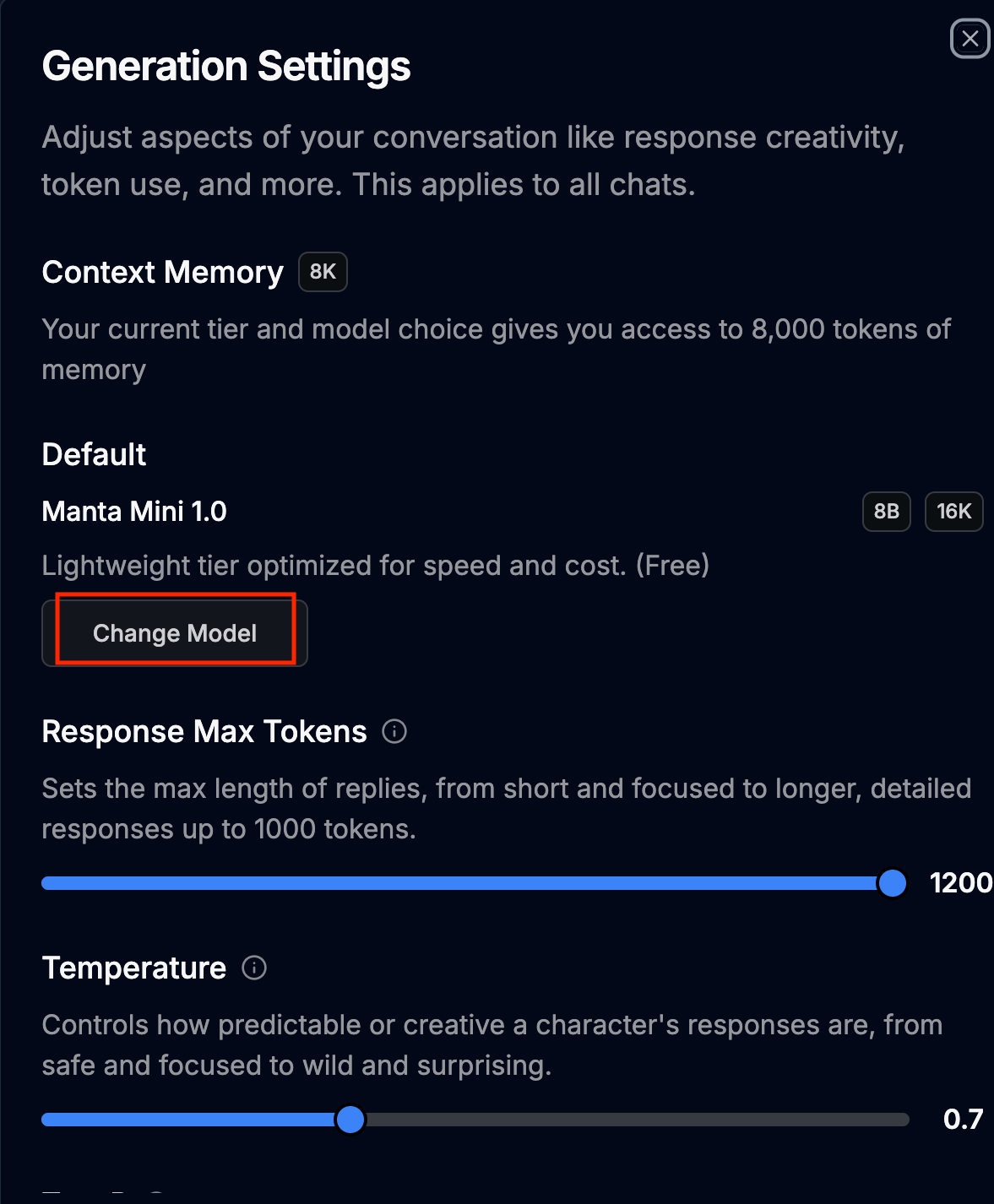Image resolution: width=994 pixels, height=1204 pixels.
Task: Click the Response Max Tokens heading
Action: (x=204, y=732)
